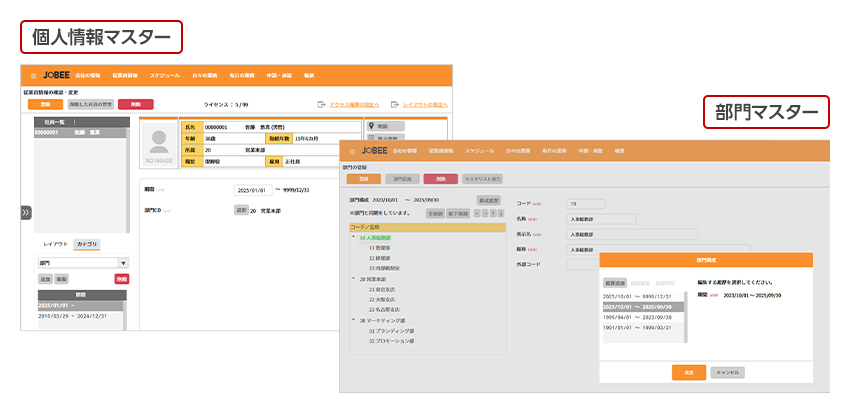This screenshot has width=850, height=412.
Task: Click the period start date field 2025/01/01
Action: [x=252, y=190]
